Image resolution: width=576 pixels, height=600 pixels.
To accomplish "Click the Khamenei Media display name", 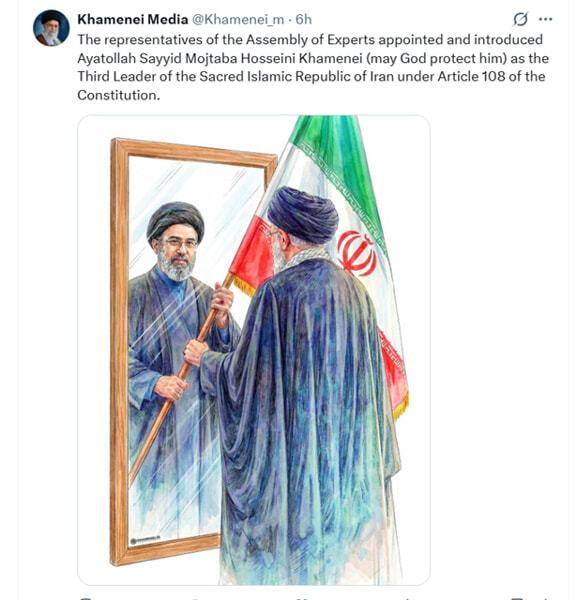I will tap(132, 19).
